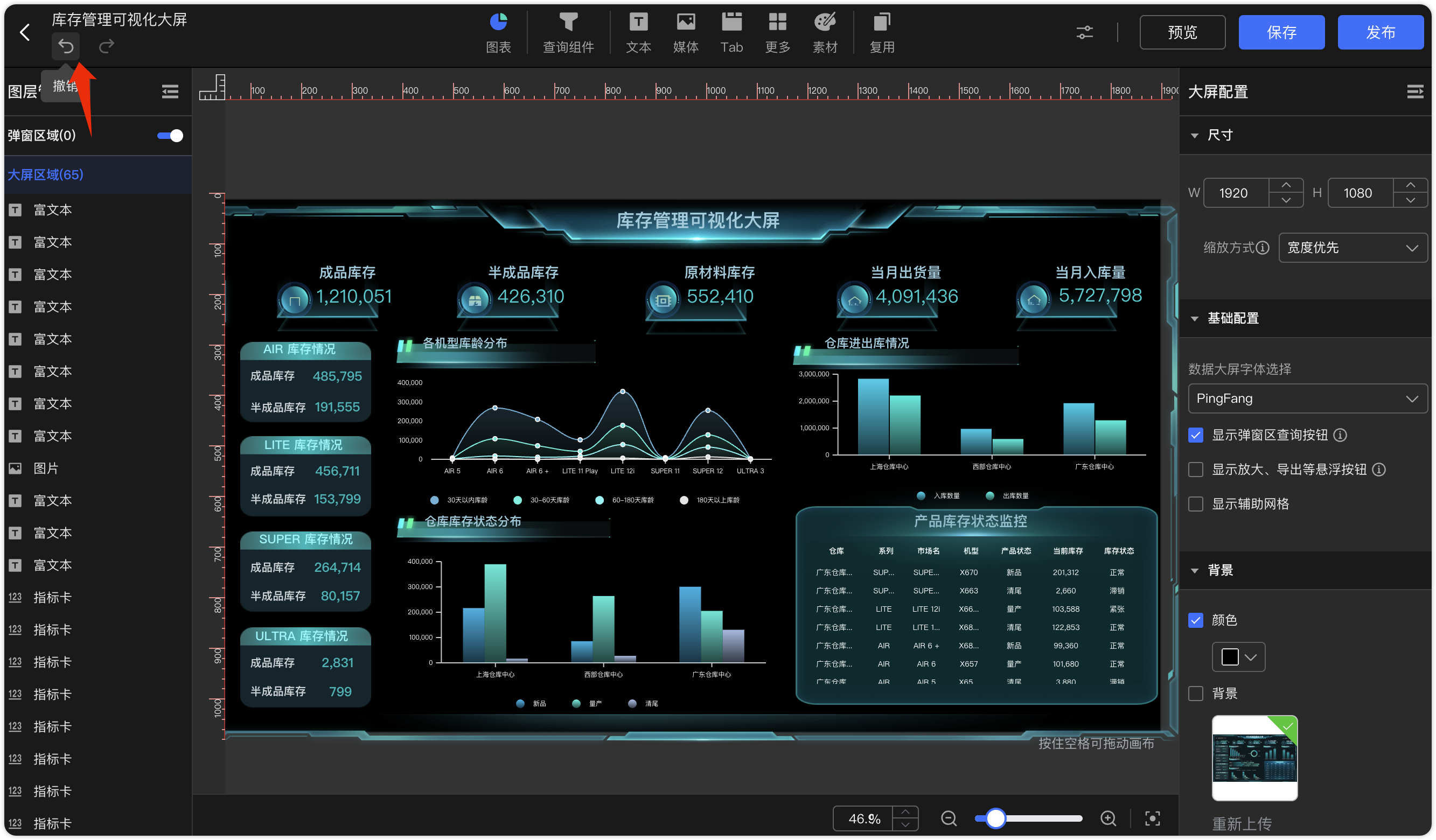Image resolution: width=1436 pixels, height=840 pixels.
Task: Click the H height input field
Action: point(1360,193)
